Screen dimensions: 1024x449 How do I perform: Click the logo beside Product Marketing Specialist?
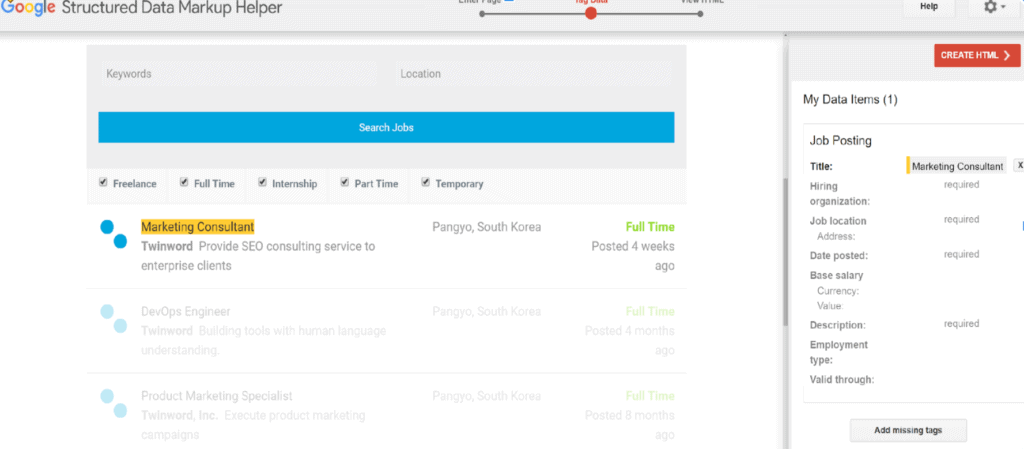pos(114,403)
